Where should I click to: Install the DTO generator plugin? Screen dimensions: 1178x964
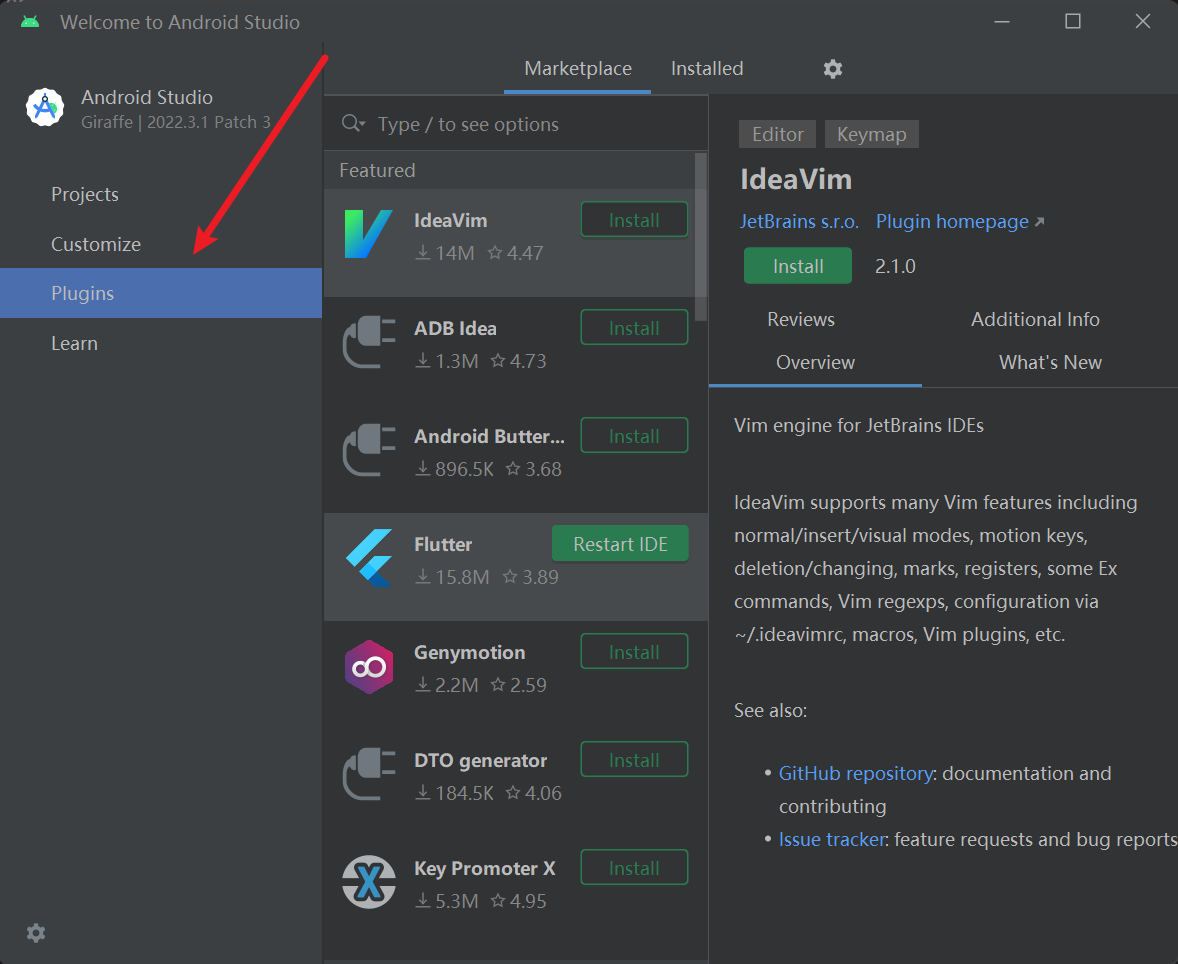[x=634, y=760]
